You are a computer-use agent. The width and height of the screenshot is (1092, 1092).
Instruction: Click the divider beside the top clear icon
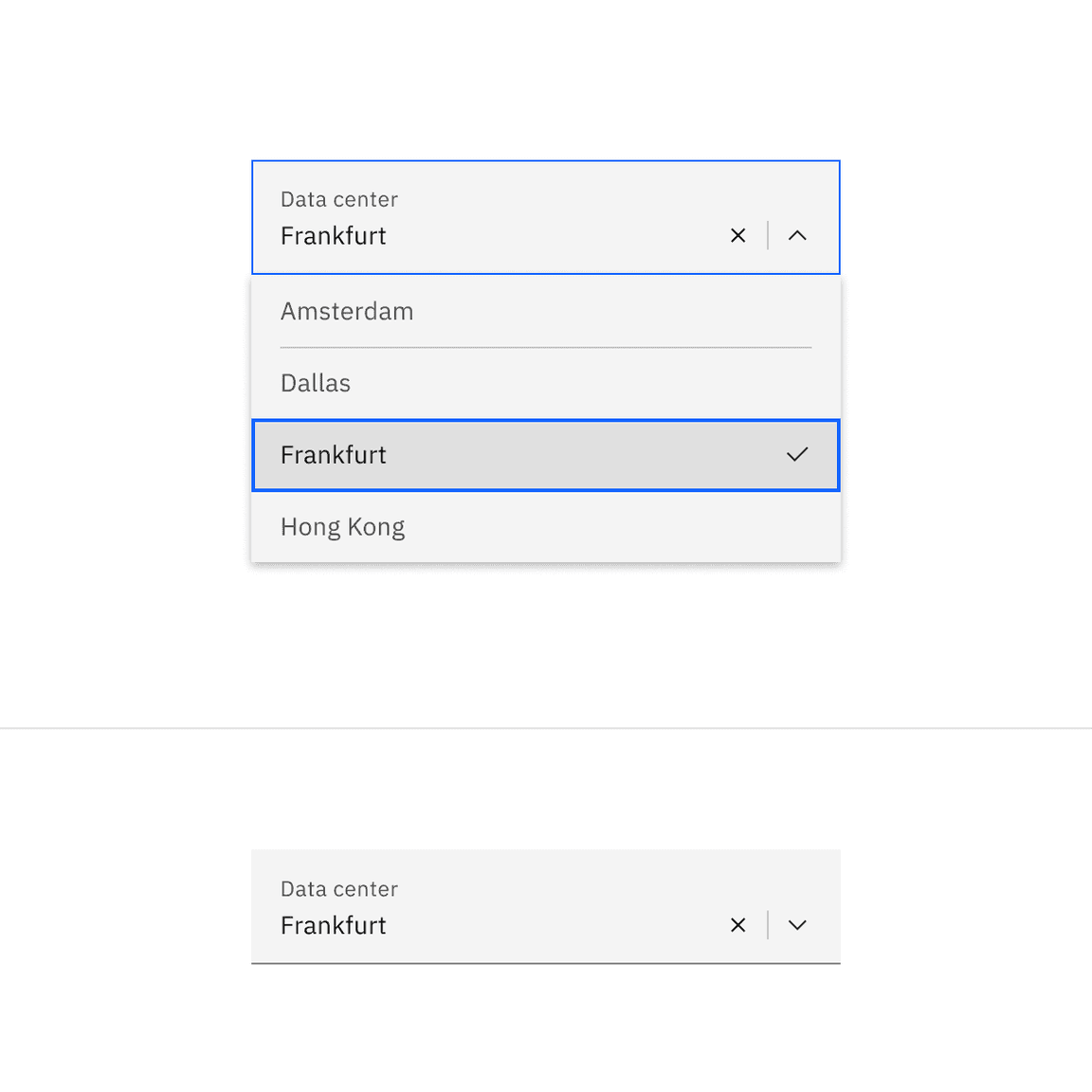768,235
